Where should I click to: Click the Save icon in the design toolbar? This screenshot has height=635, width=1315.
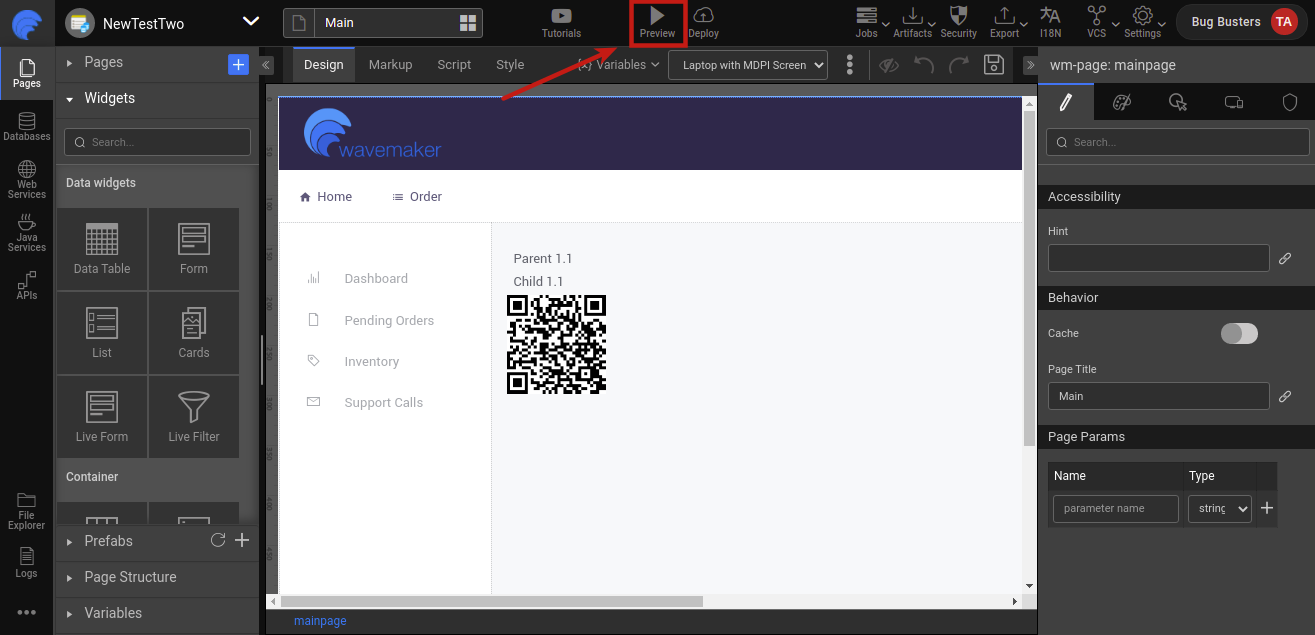pos(993,64)
